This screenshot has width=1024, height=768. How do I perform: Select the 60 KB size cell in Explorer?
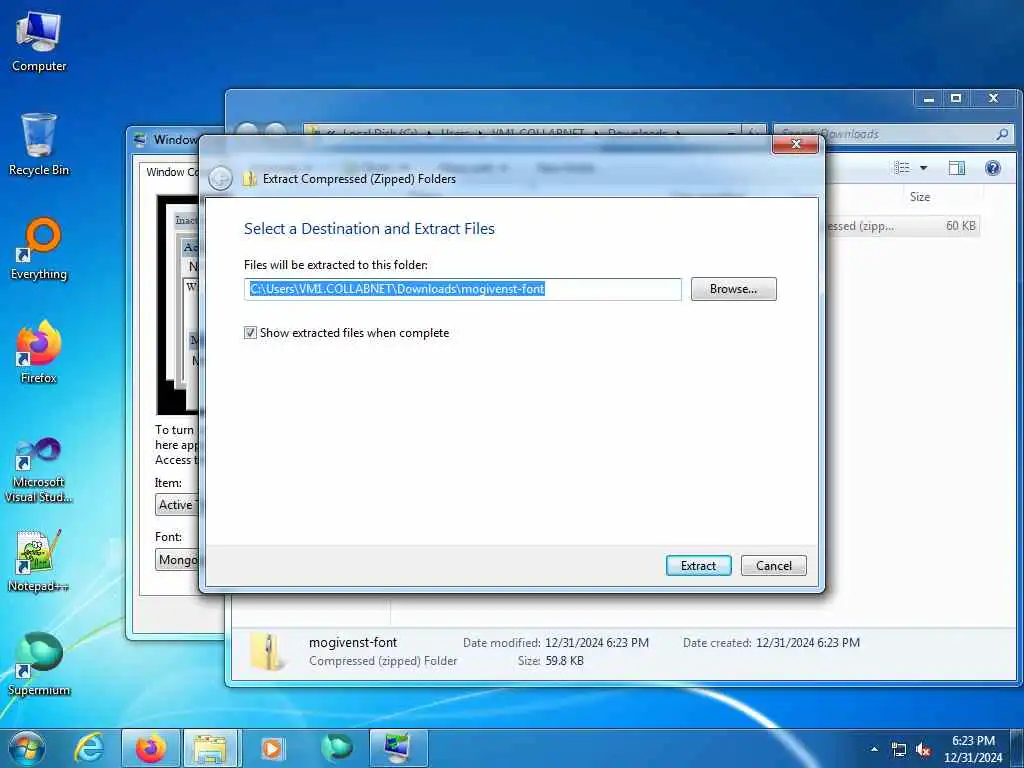click(x=960, y=226)
